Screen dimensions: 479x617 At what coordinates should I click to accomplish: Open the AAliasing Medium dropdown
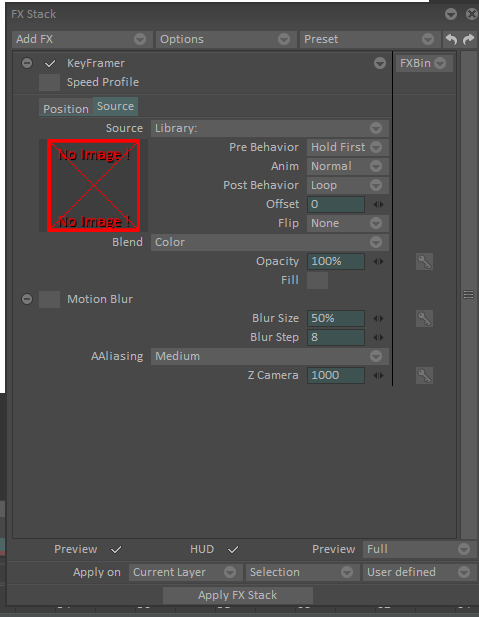tap(270, 357)
